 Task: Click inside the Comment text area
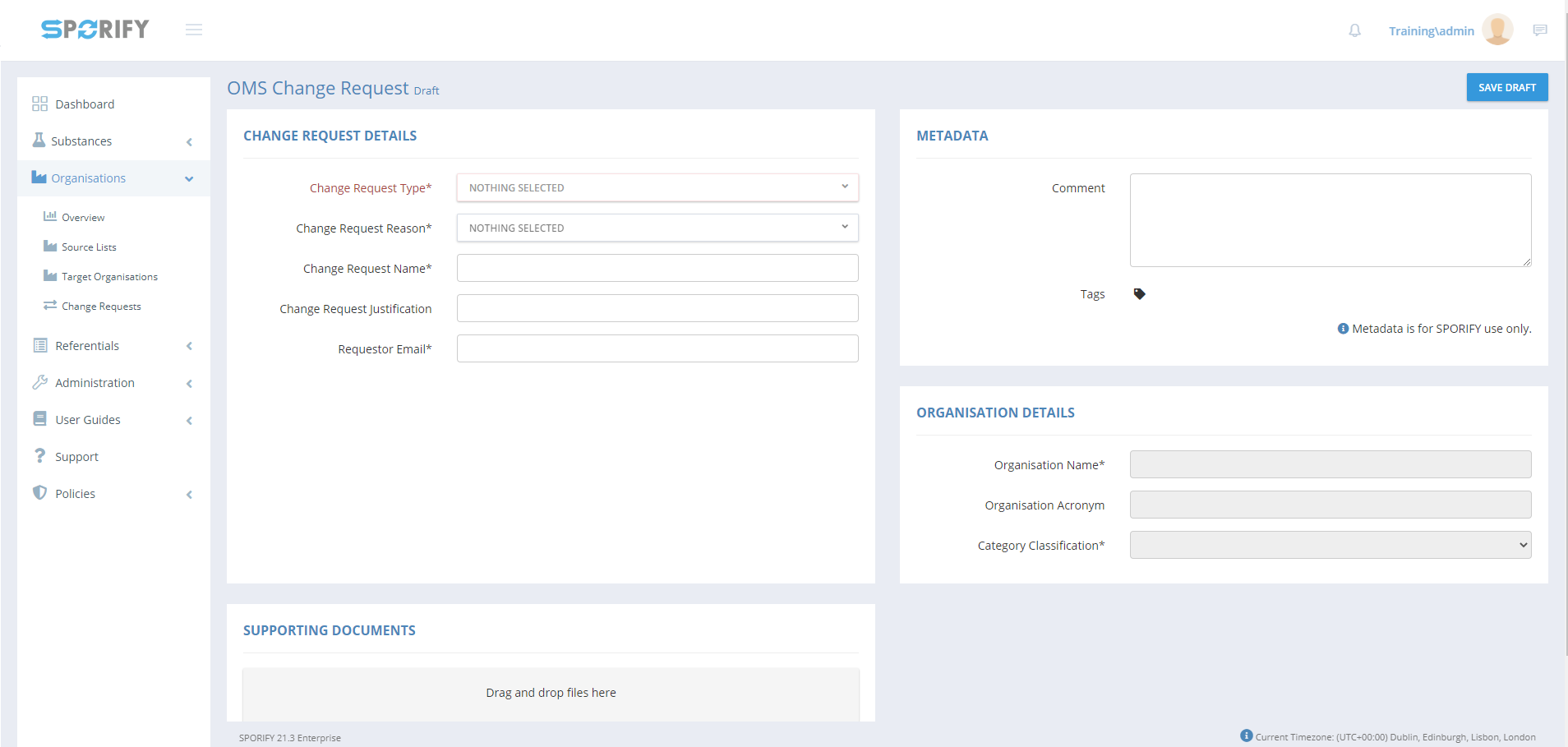point(1330,219)
